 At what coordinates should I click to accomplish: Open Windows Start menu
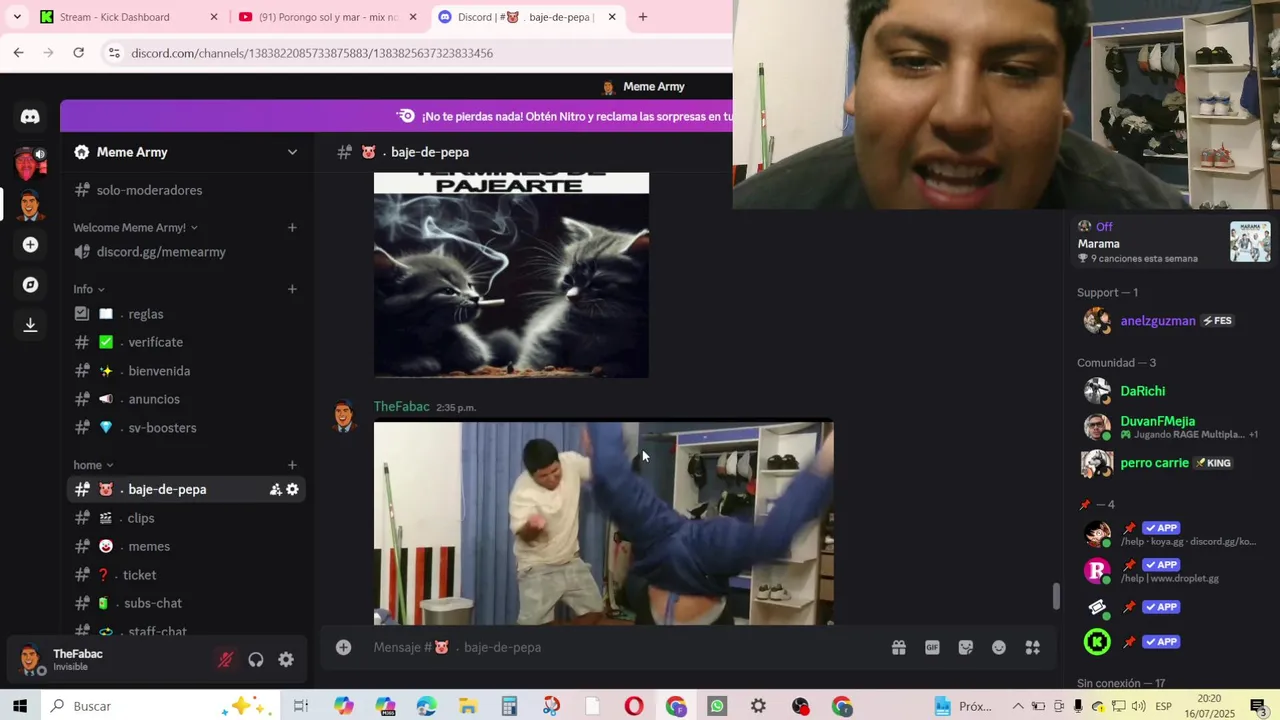pyautogui.click(x=19, y=707)
